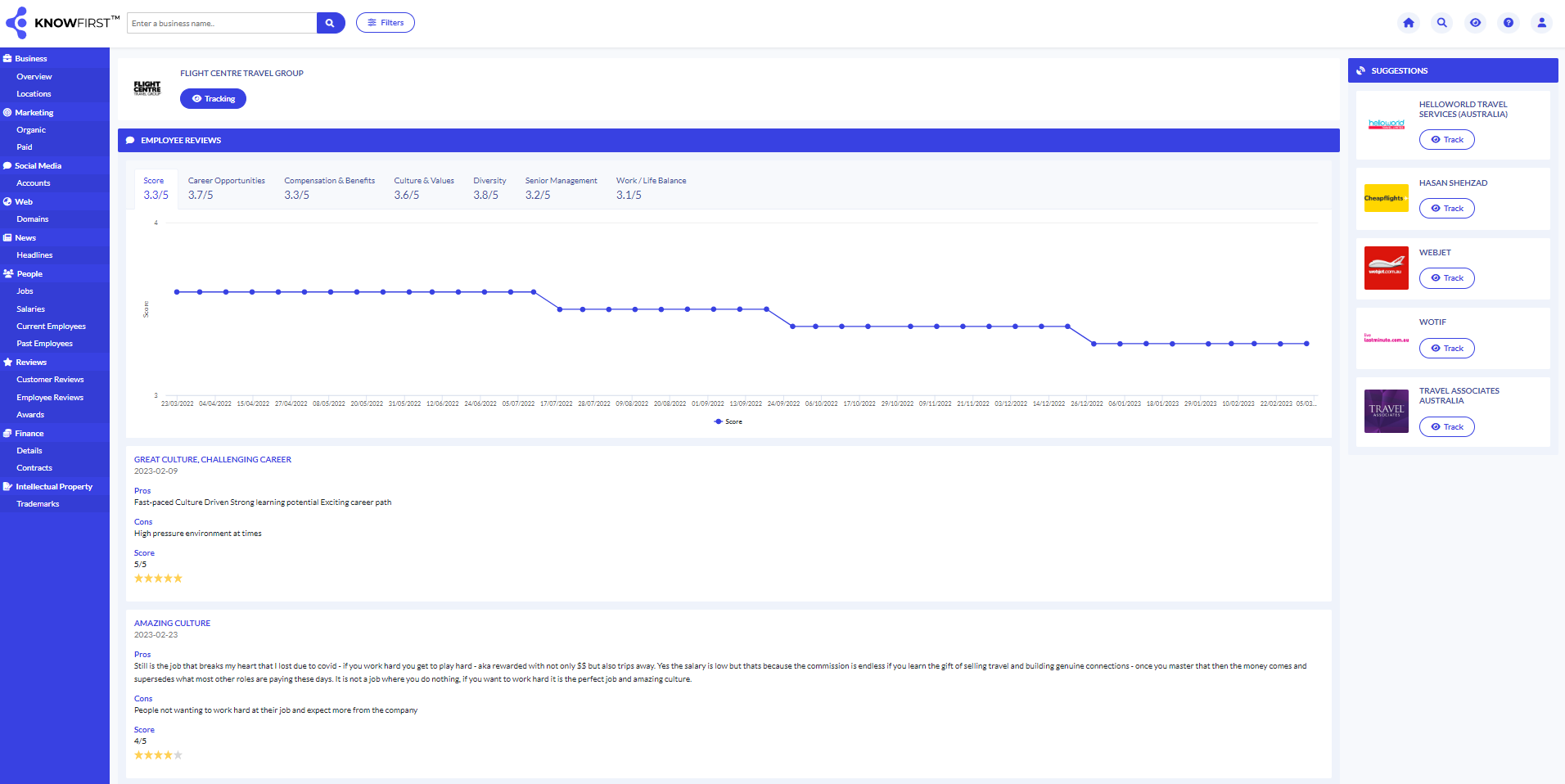Select the Work / Life Balance tab
Image resolution: width=1565 pixels, height=784 pixels.
click(651, 187)
